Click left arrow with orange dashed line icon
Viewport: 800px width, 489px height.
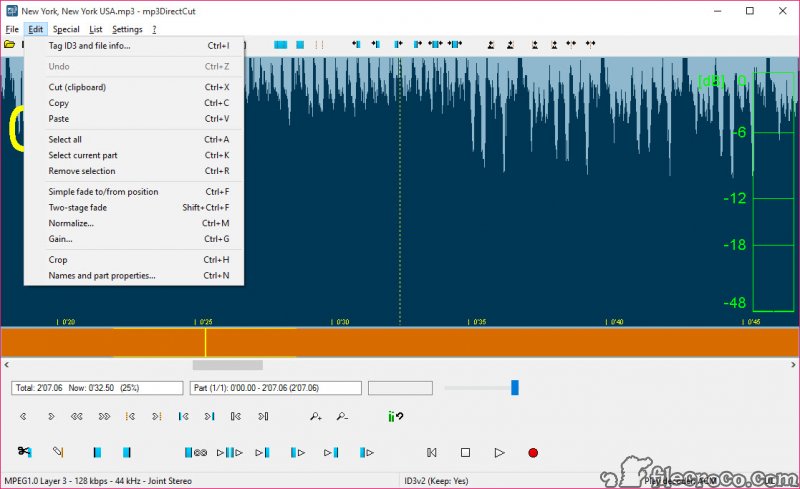pyautogui.click(x=130, y=417)
